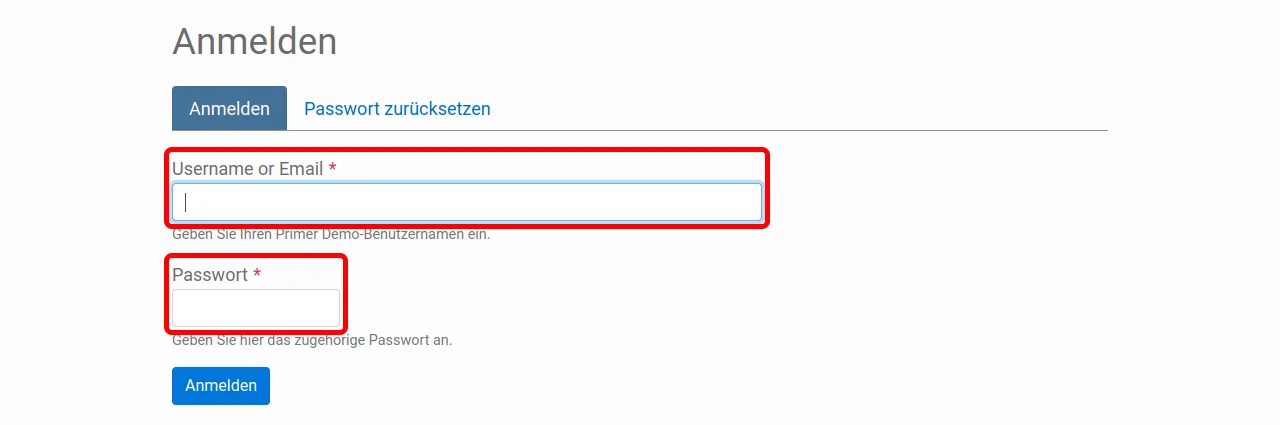
Task: Click 'Geben Sie hier' help line below password
Action: 312,340
